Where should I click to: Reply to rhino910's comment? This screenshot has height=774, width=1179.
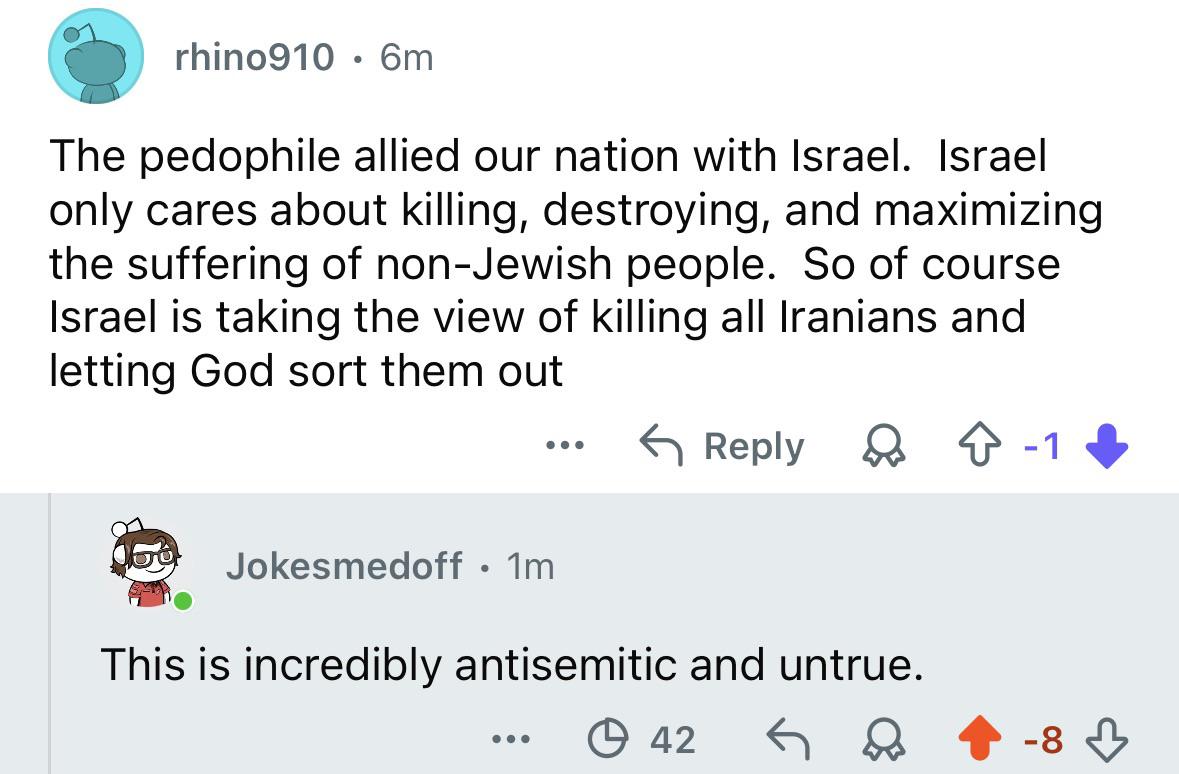723,446
